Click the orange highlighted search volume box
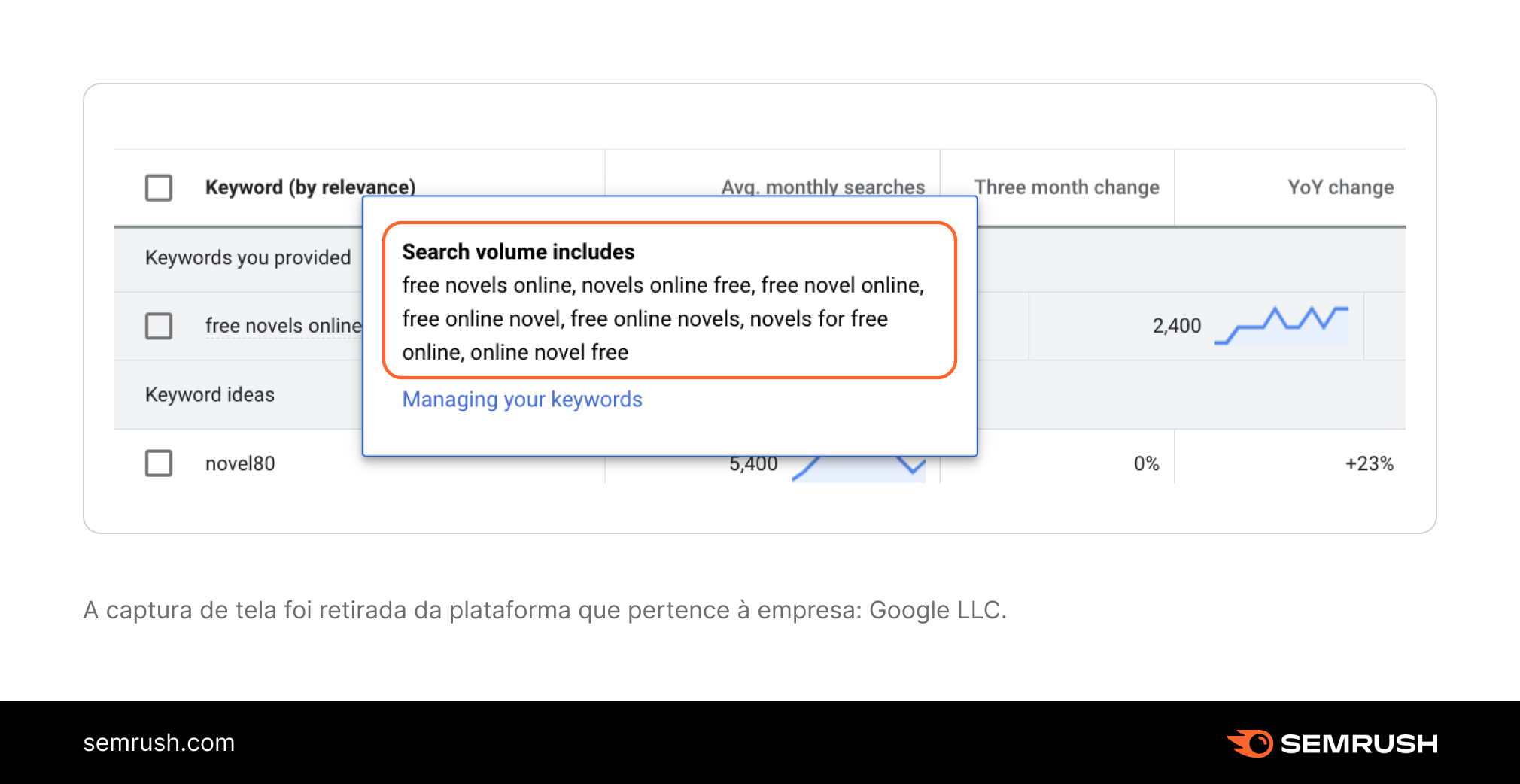1520x784 pixels. click(668, 299)
